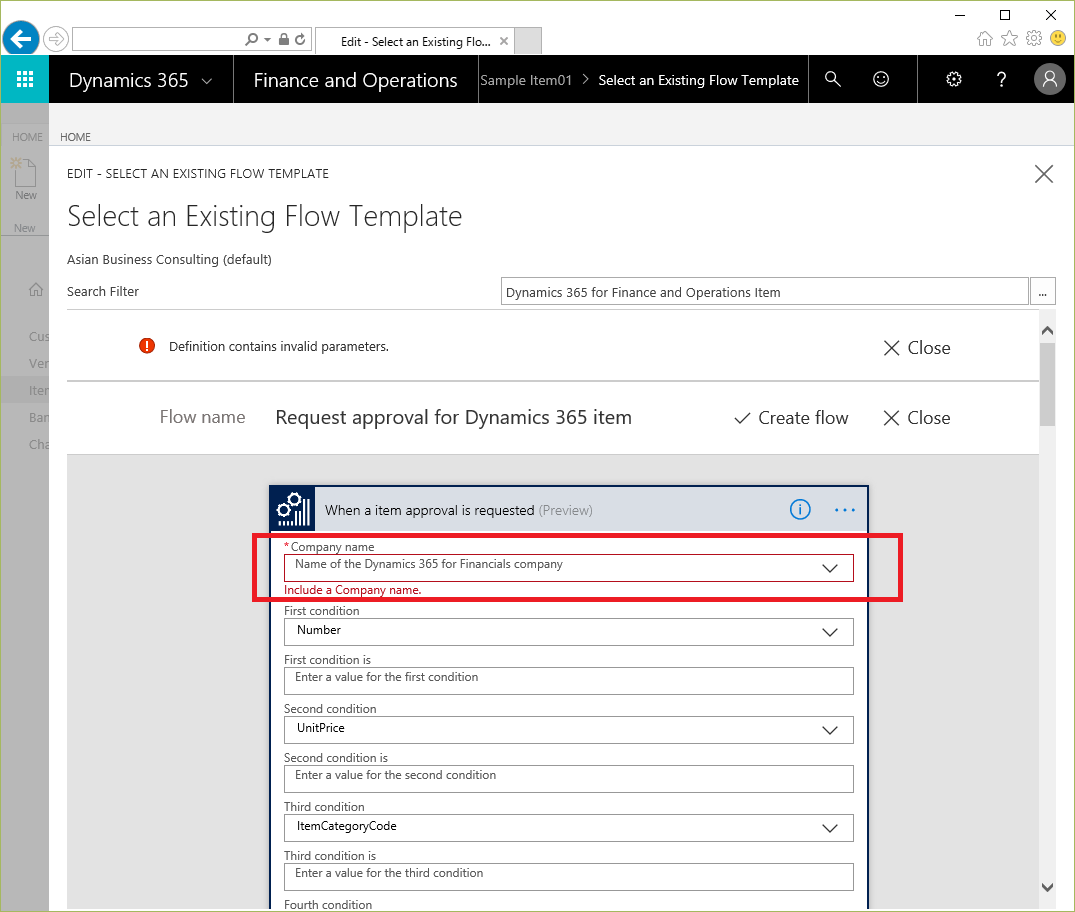Click the address bar search magnifier icon
The width and height of the screenshot is (1075, 912).
pyautogui.click(x=252, y=40)
